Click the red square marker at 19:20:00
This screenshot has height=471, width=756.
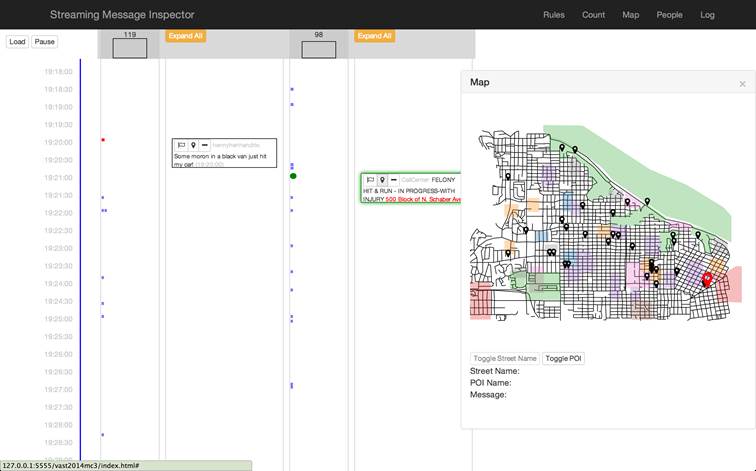click(103, 140)
